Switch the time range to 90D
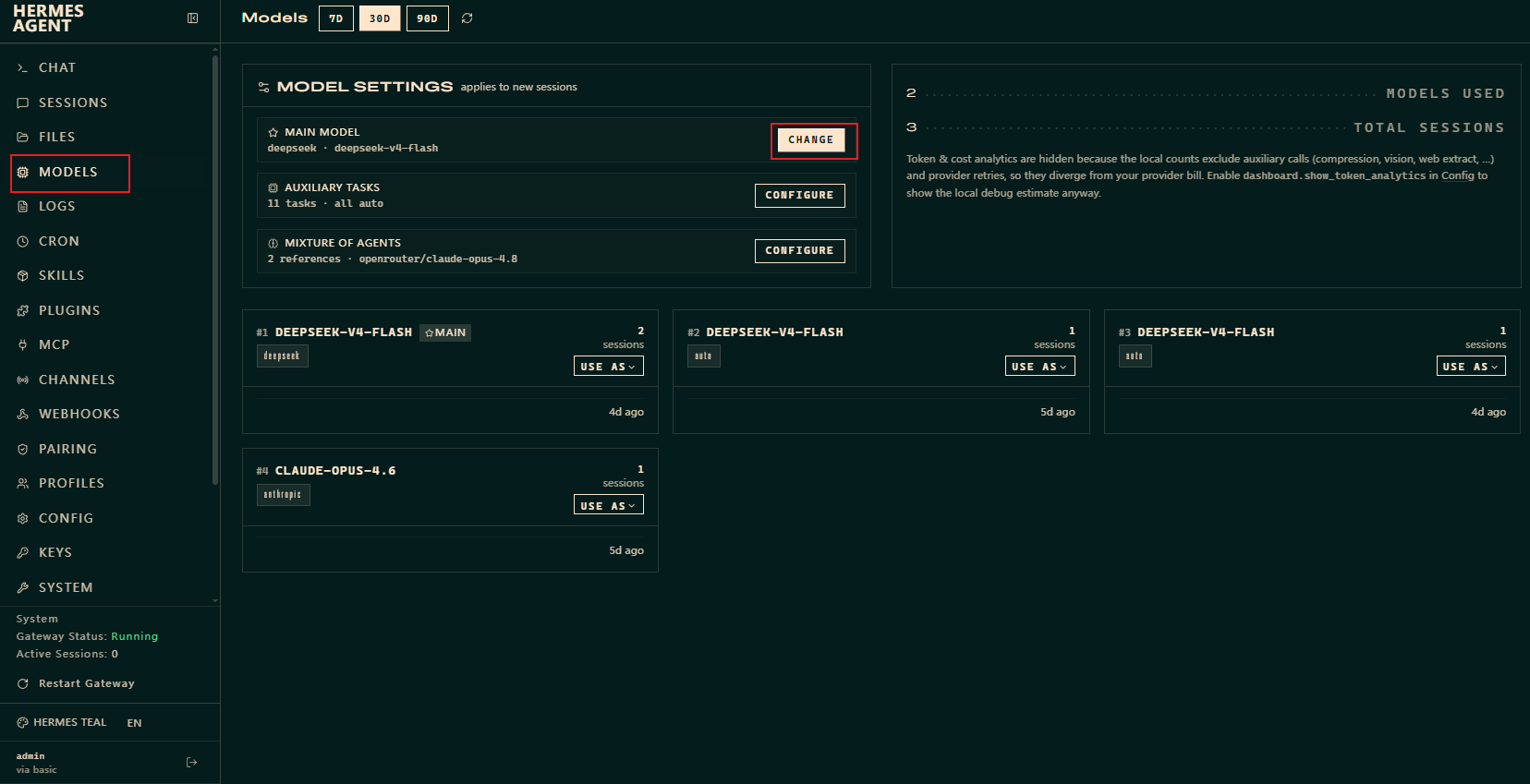This screenshot has width=1530, height=784. [x=428, y=18]
